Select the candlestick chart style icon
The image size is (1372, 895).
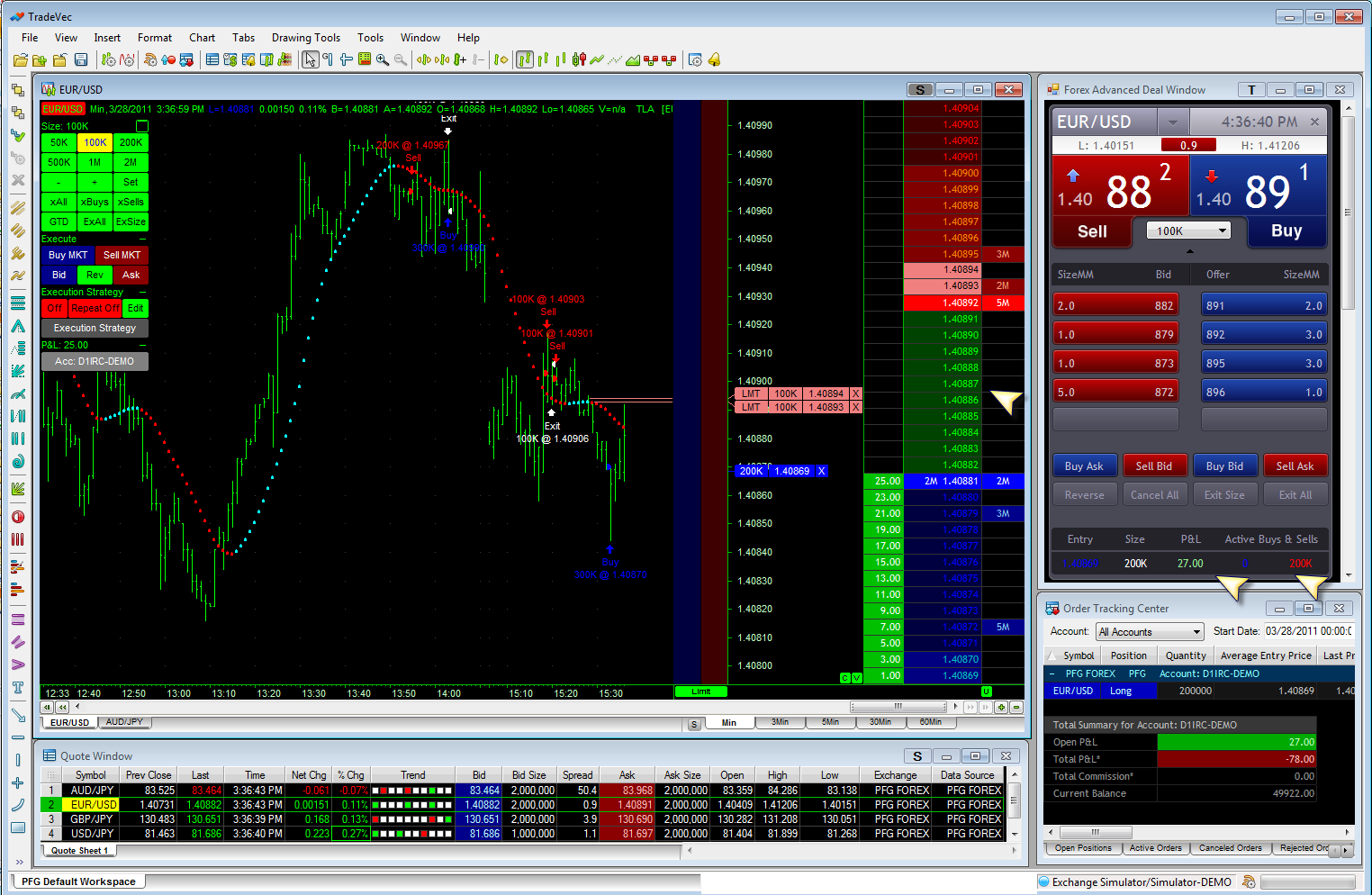[x=579, y=60]
